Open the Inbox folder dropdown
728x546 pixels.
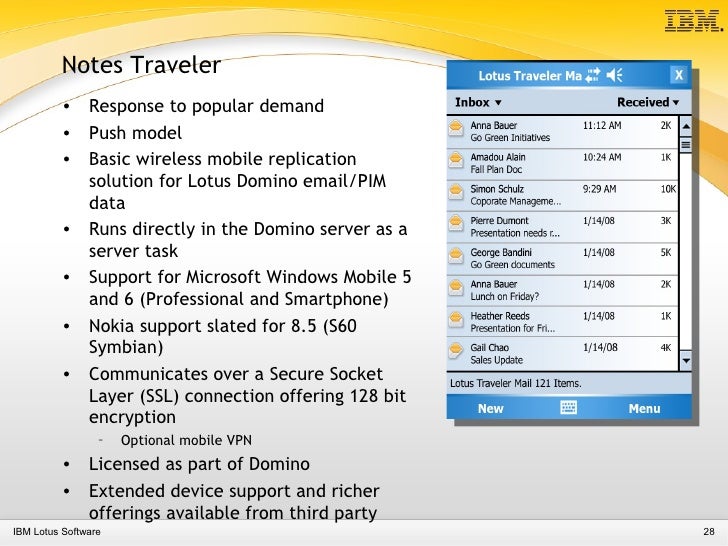[x=478, y=102]
